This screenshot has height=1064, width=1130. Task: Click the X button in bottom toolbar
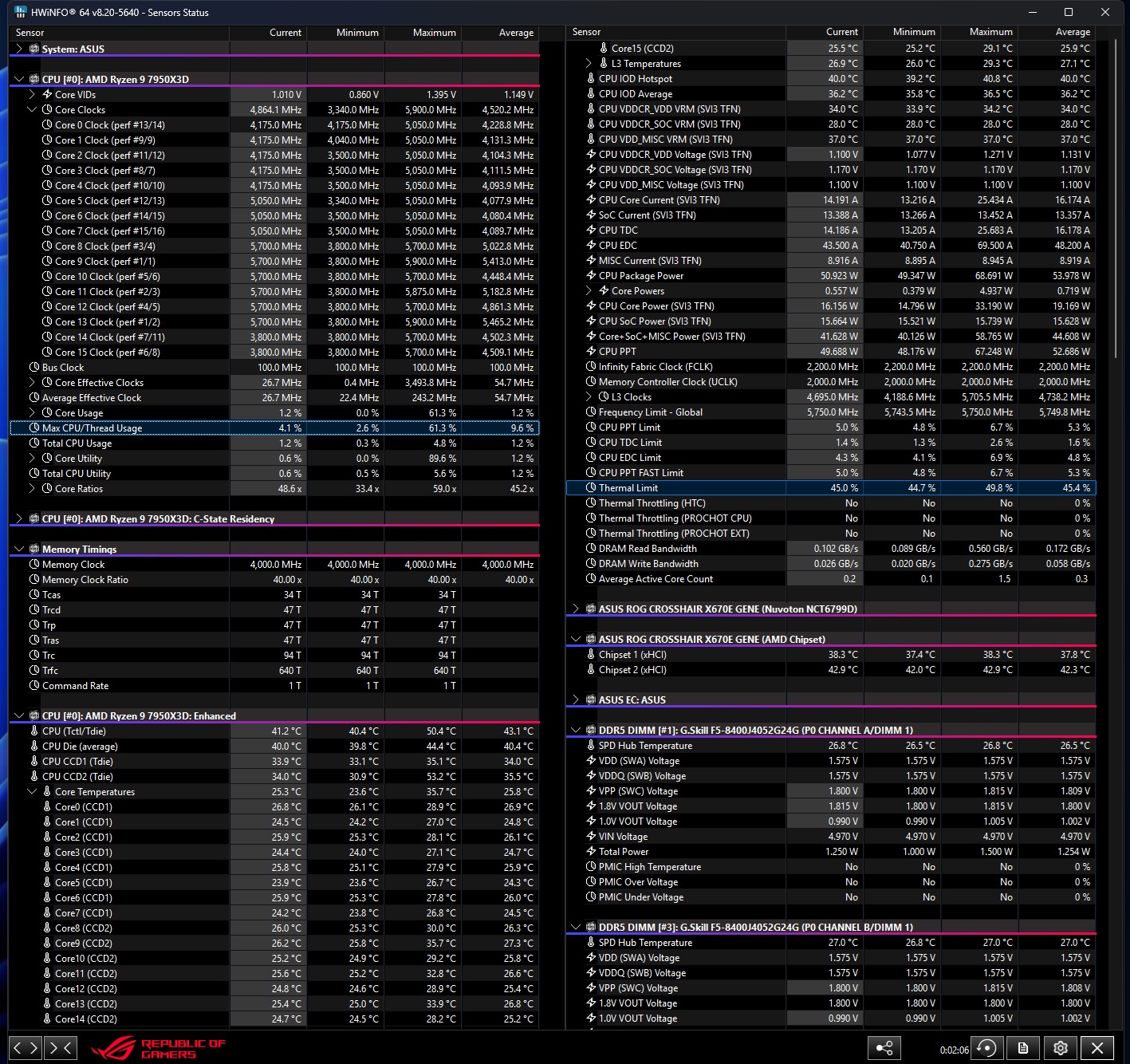coord(1097,1048)
